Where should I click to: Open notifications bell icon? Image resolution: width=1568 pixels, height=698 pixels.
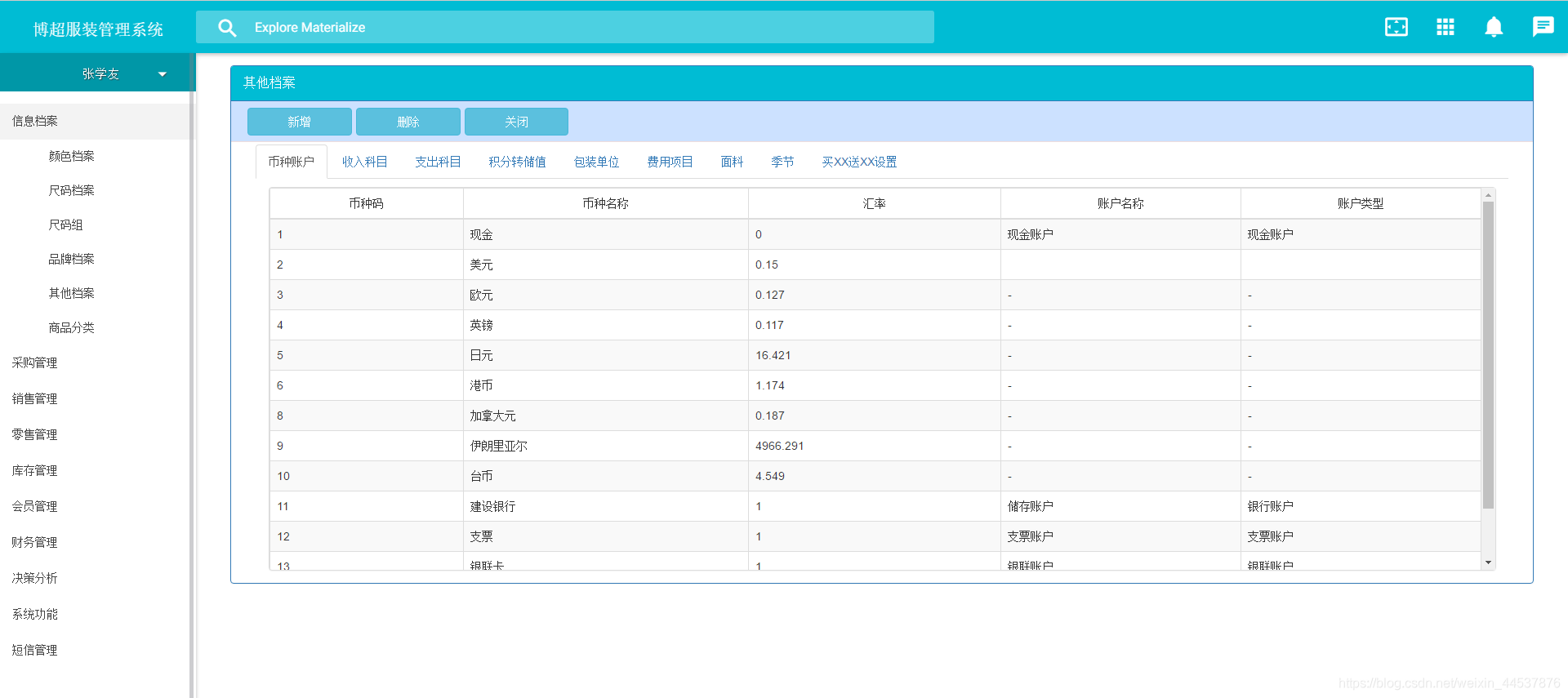coord(1494,27)
